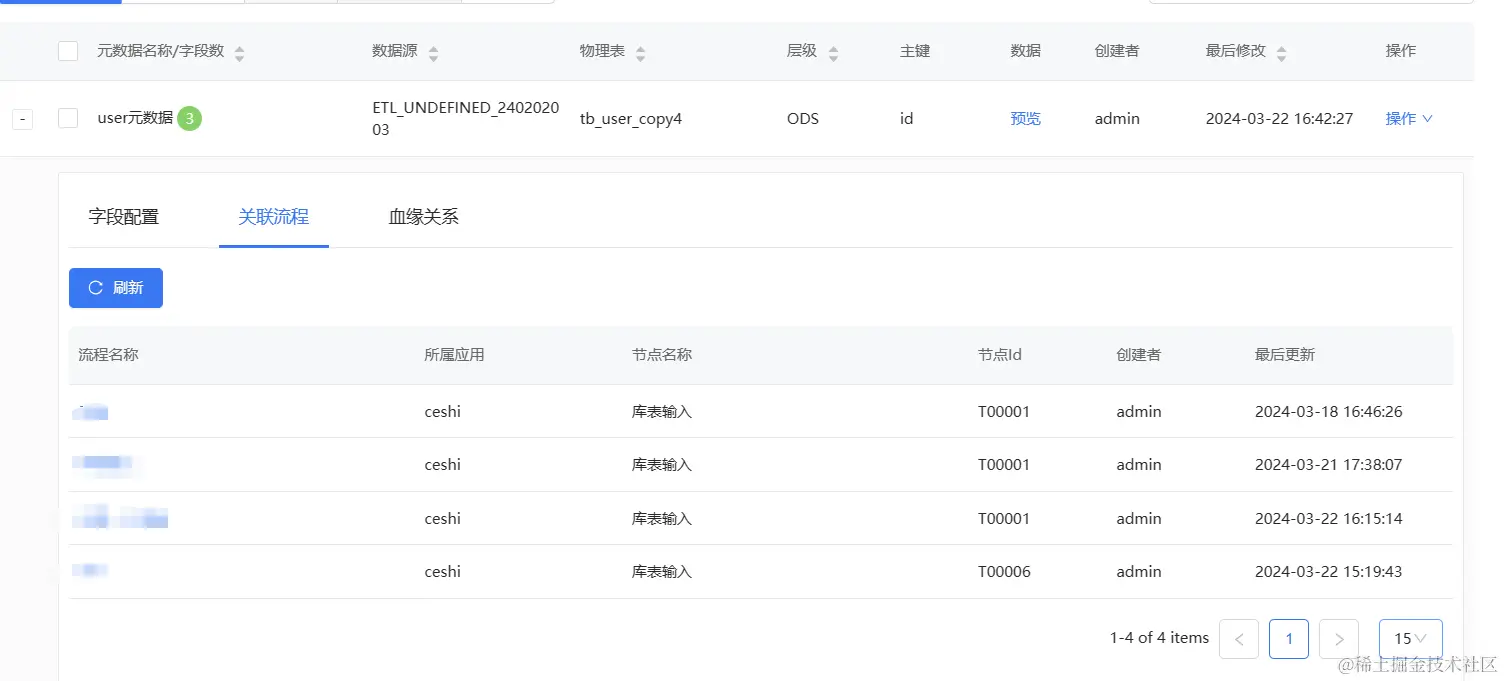Go to previous page arrow in pagination
The width and height of the screenshot is (1504, 681).
(1239, 638)
